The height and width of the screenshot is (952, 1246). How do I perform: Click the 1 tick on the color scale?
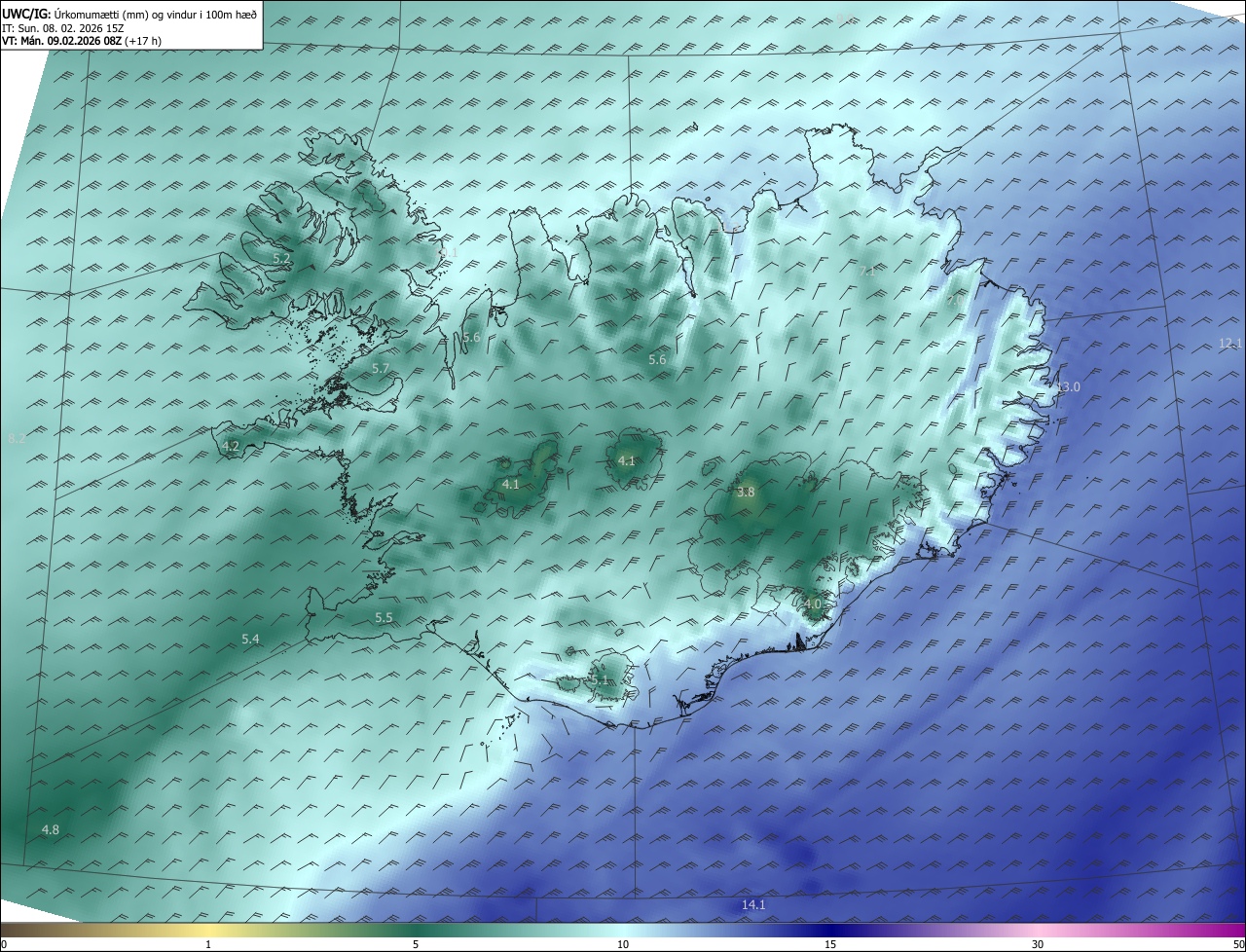pyautogui.click(x=208, y=945)
